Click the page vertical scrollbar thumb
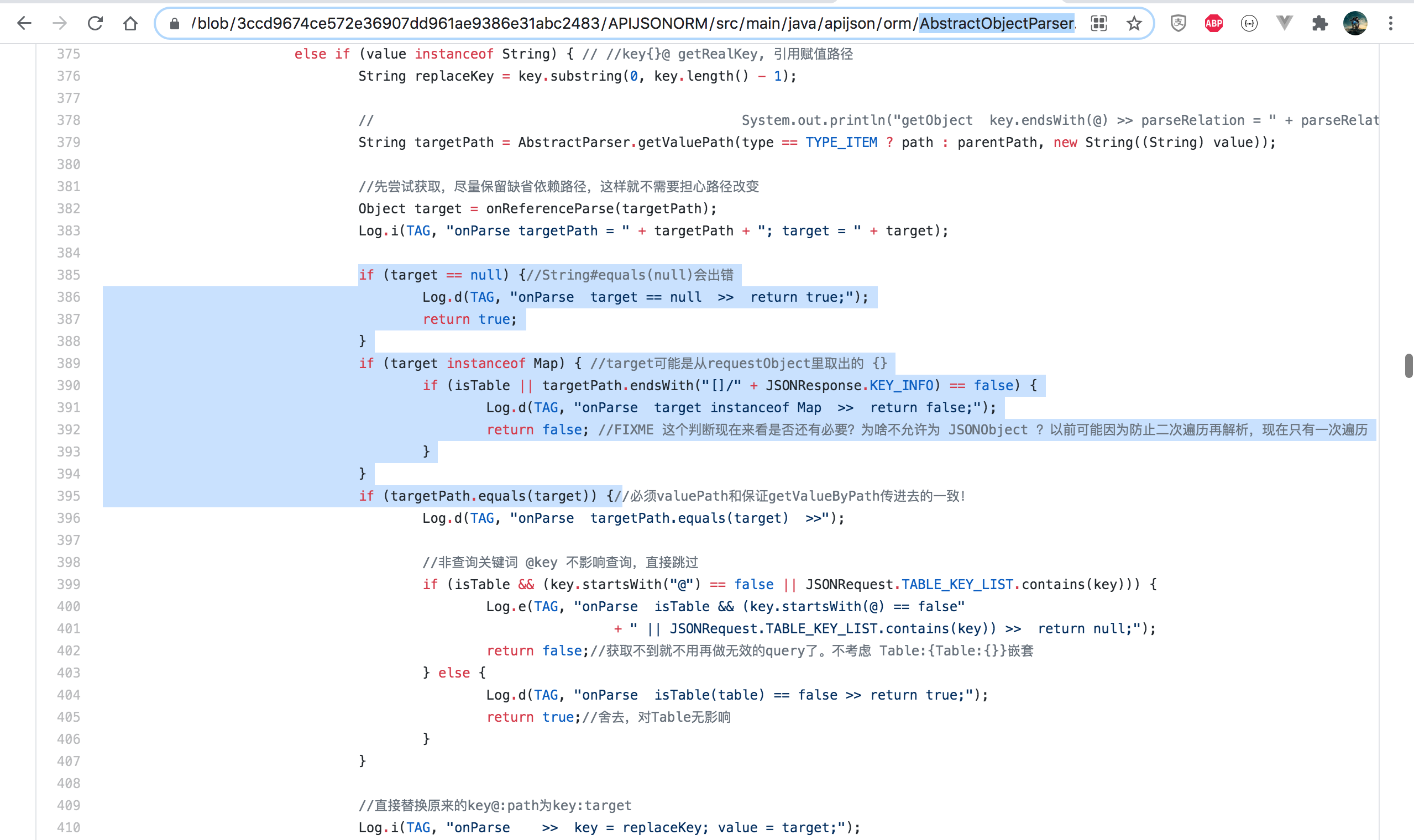This screenshot has height=840, width=1414. [x=1408, y=366]
